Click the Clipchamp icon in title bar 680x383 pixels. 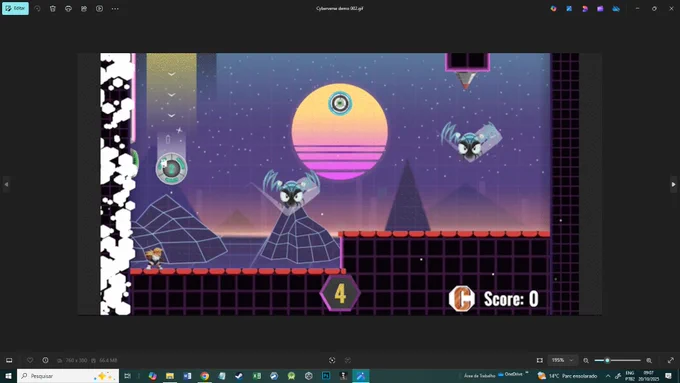click(x=585, y=8)
